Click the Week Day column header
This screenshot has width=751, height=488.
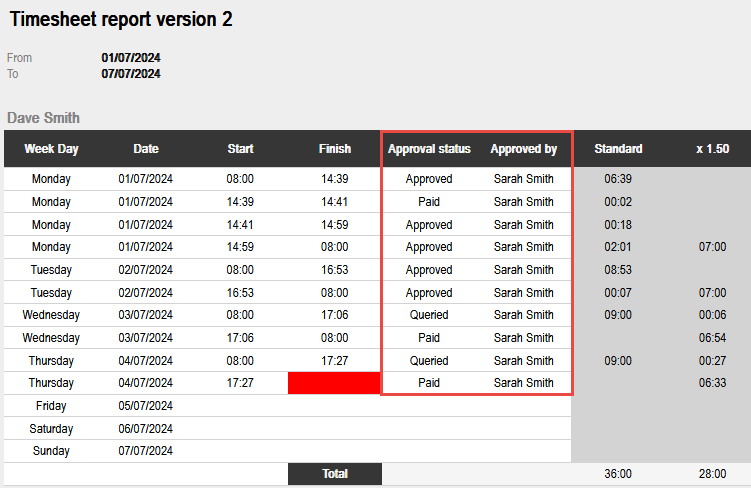(51, 149)
